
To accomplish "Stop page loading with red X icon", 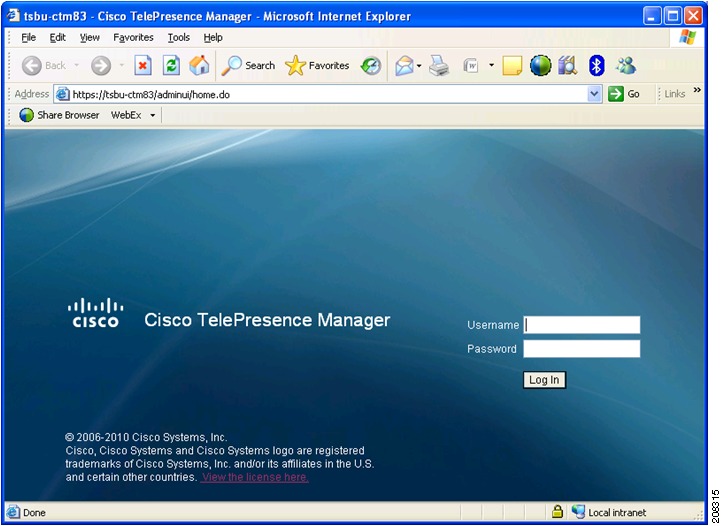I will click(143, 66).
